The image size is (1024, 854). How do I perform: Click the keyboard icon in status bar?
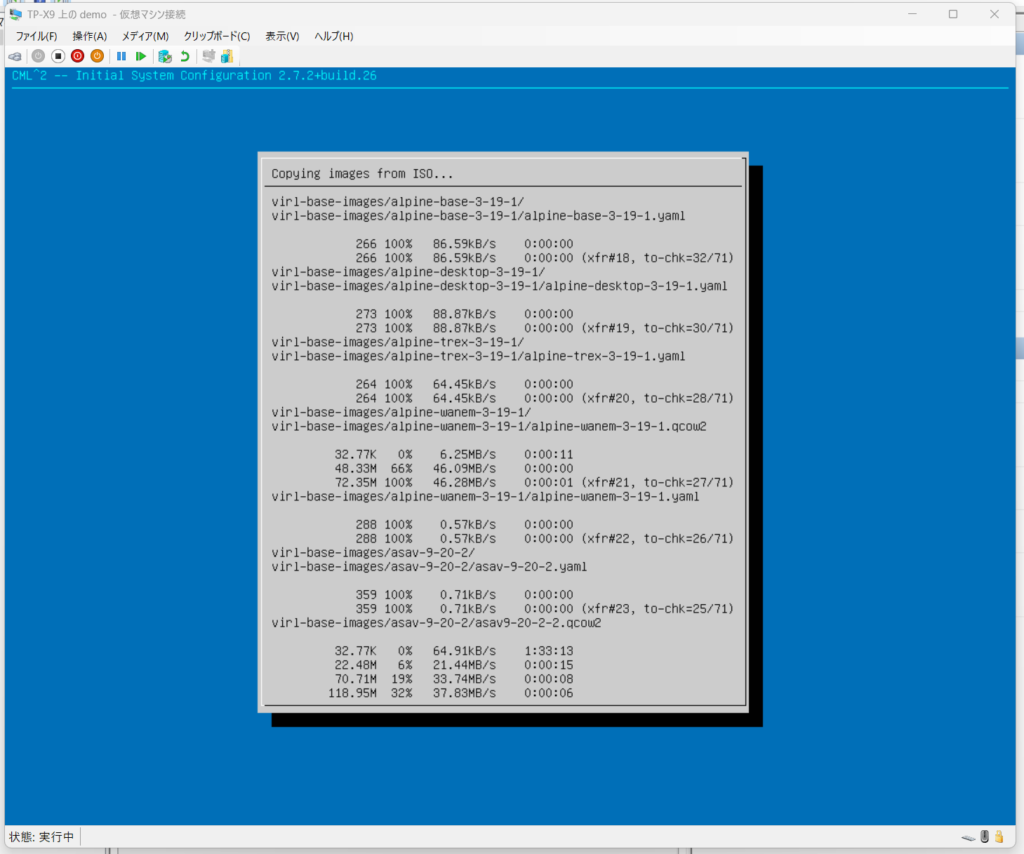[x=969, y=837]
